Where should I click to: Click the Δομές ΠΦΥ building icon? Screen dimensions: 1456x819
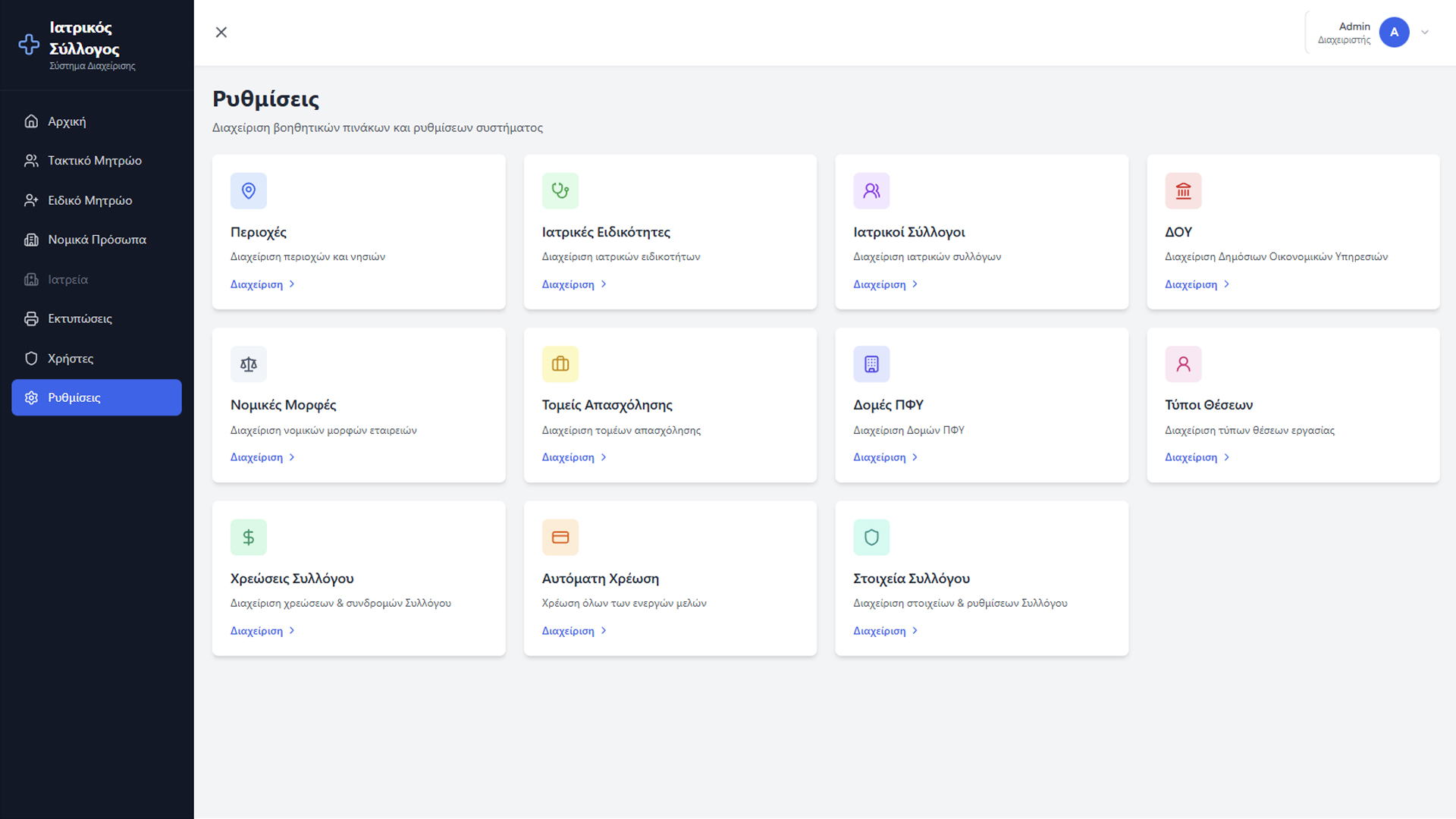871,364
